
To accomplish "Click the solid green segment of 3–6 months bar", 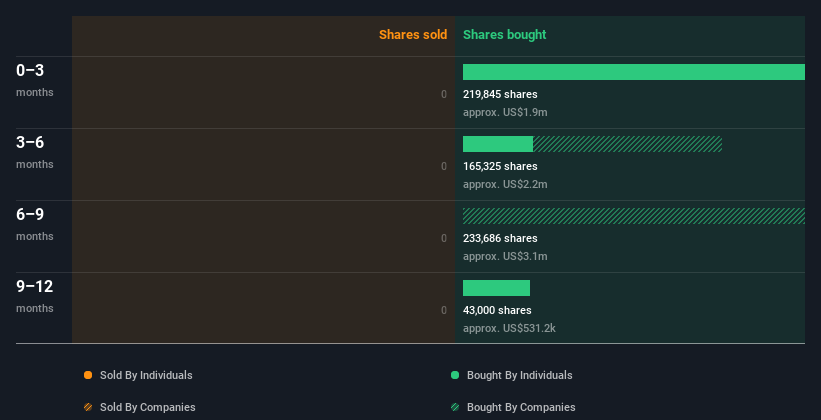I will [498, 144].
